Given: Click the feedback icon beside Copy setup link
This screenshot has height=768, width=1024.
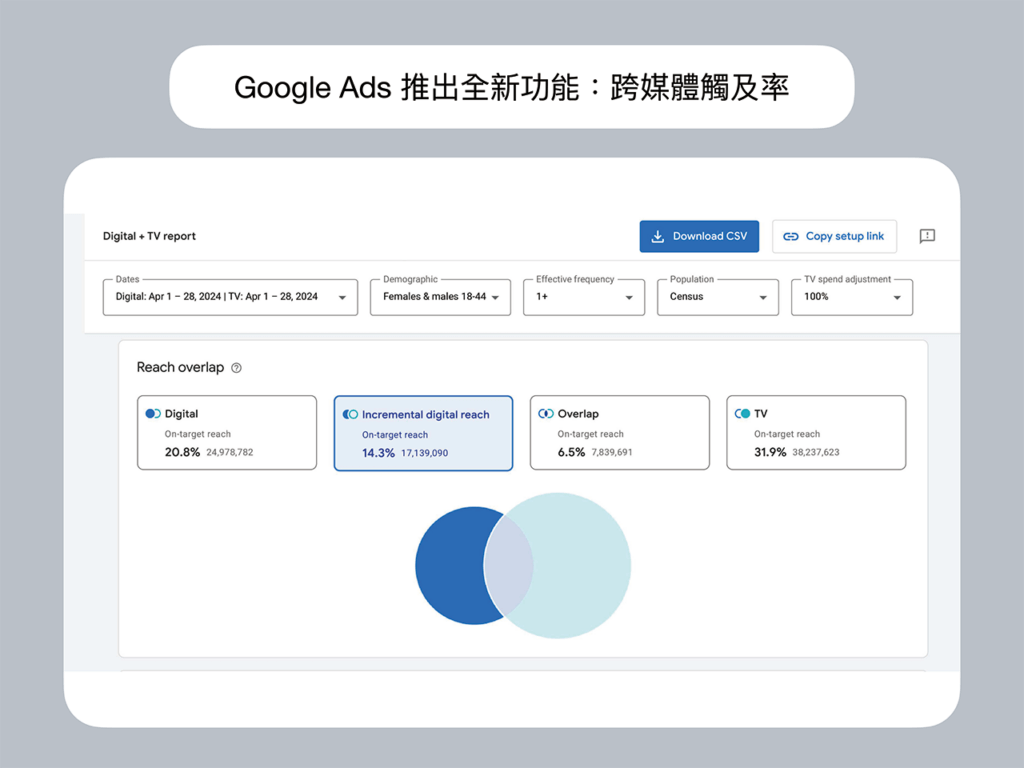Looking at the screenshot, I should 927,237.
